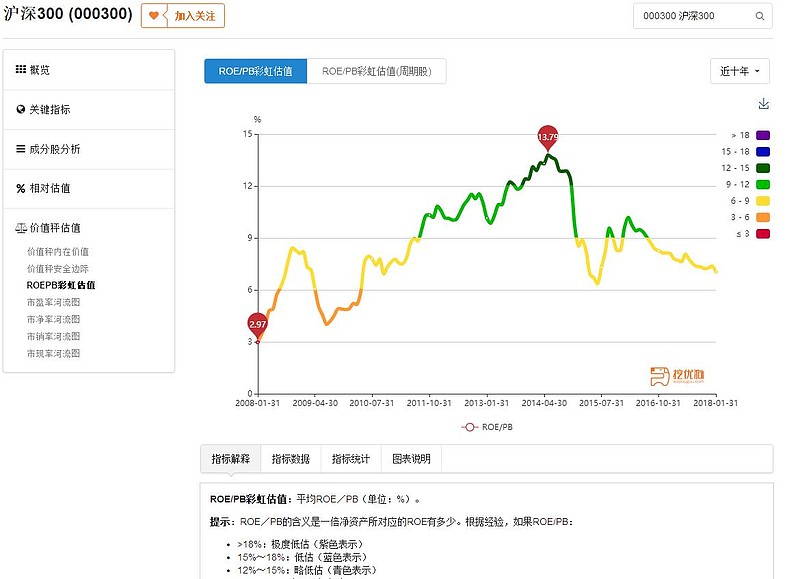
Task: Open the 近十年 time range dropdown
Action: point(739,71)
